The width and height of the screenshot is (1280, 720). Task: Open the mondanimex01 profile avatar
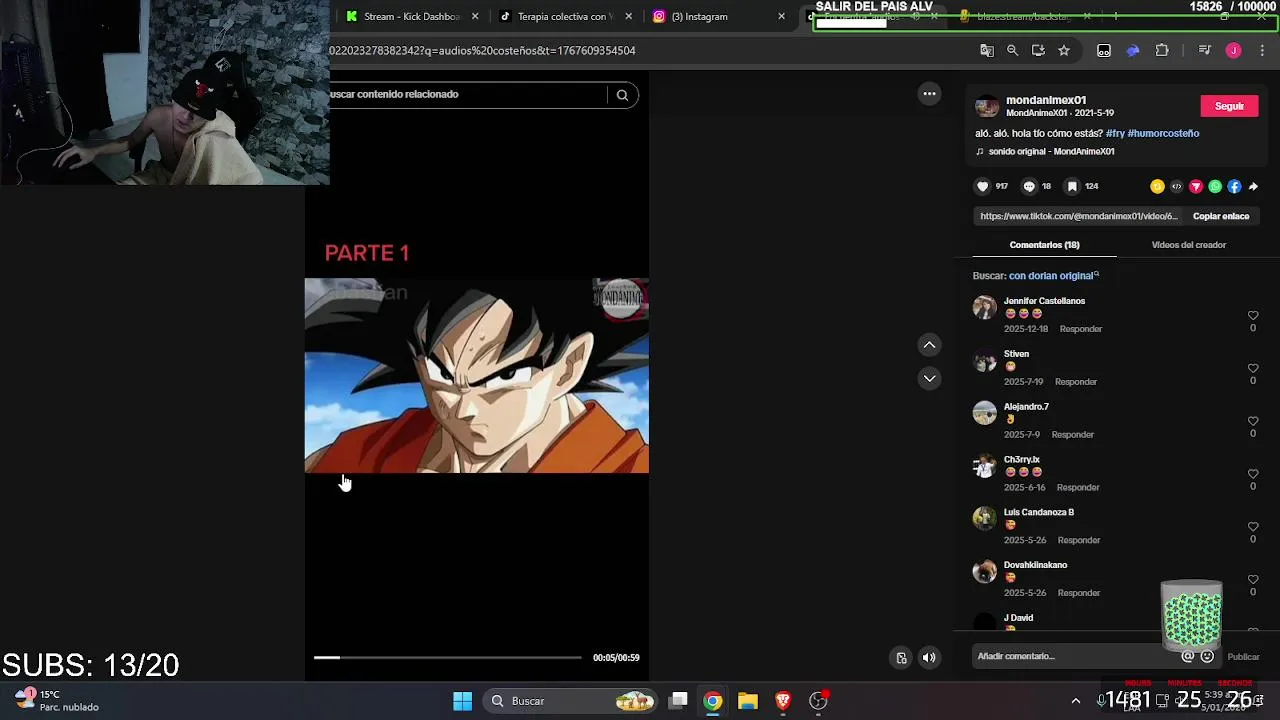point(987,106)
